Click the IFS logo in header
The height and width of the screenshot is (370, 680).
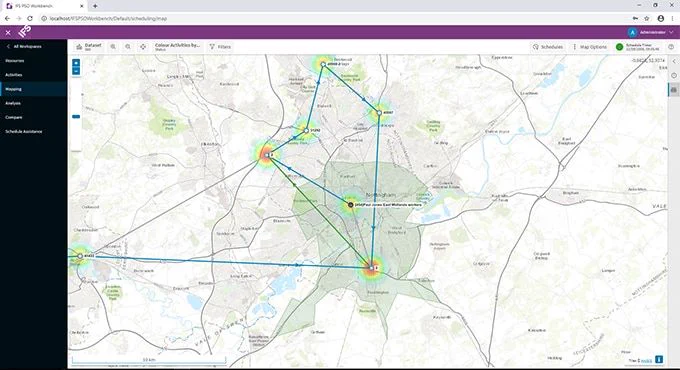click(25, 32)
